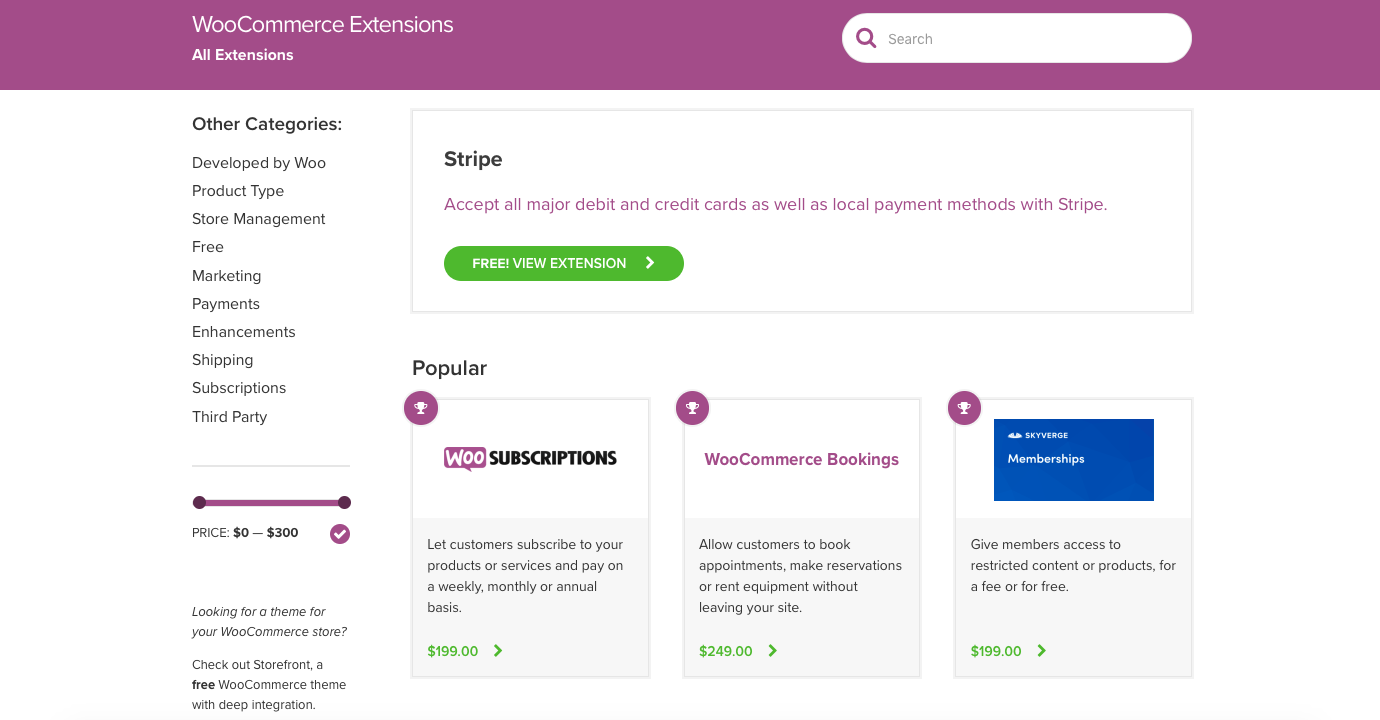Screen dimensions: 1380x720
Task: Select the Woo Subscriptions logo
Action: (x=530, y=458)
